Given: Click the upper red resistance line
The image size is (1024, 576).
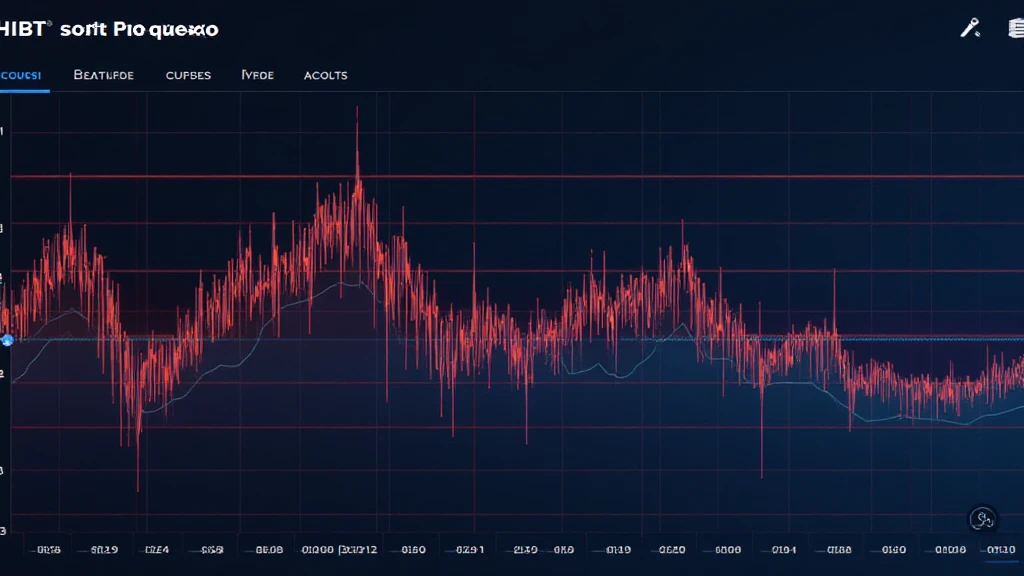Looking at the screenshot, I should coord(517,176).
